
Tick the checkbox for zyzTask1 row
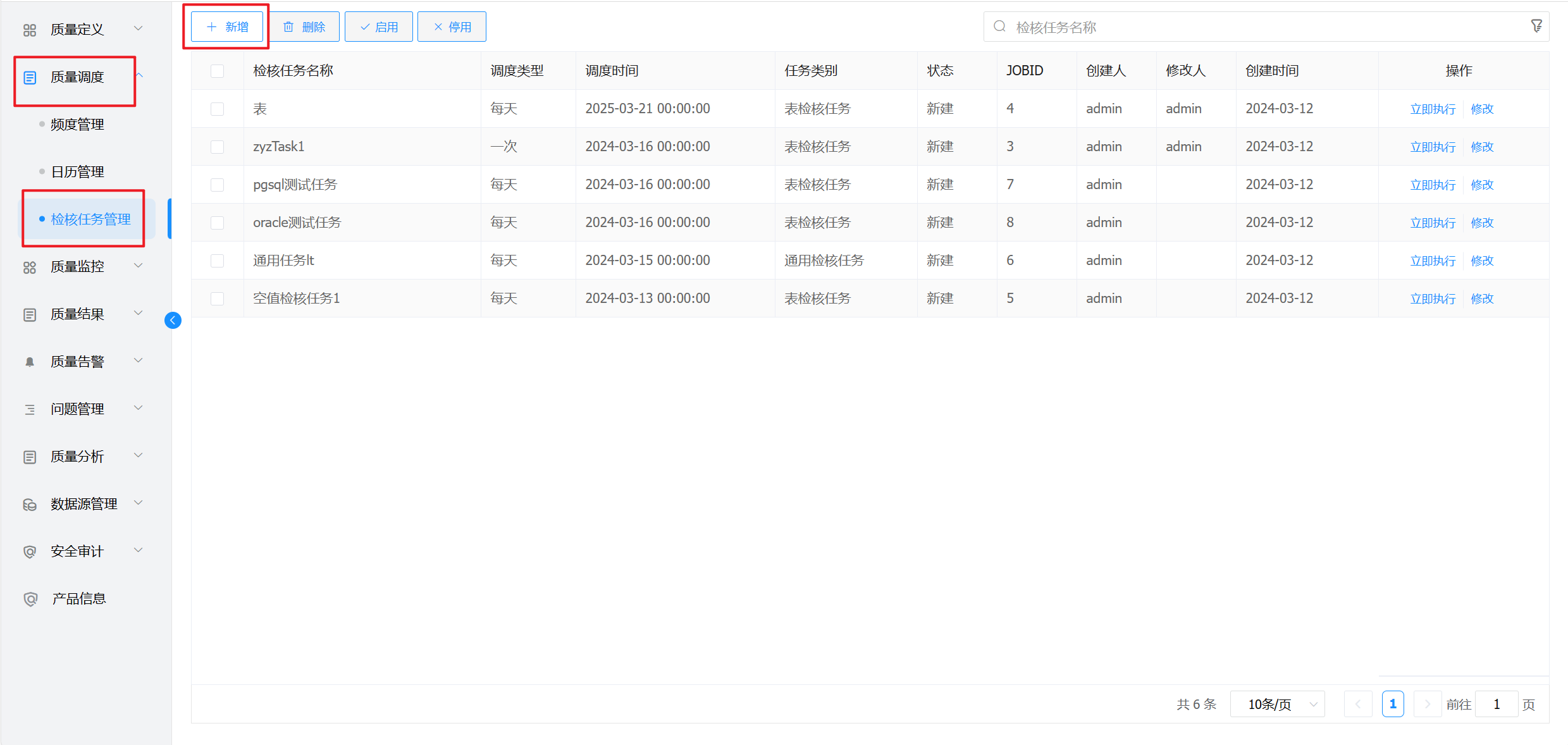[217, 147]
